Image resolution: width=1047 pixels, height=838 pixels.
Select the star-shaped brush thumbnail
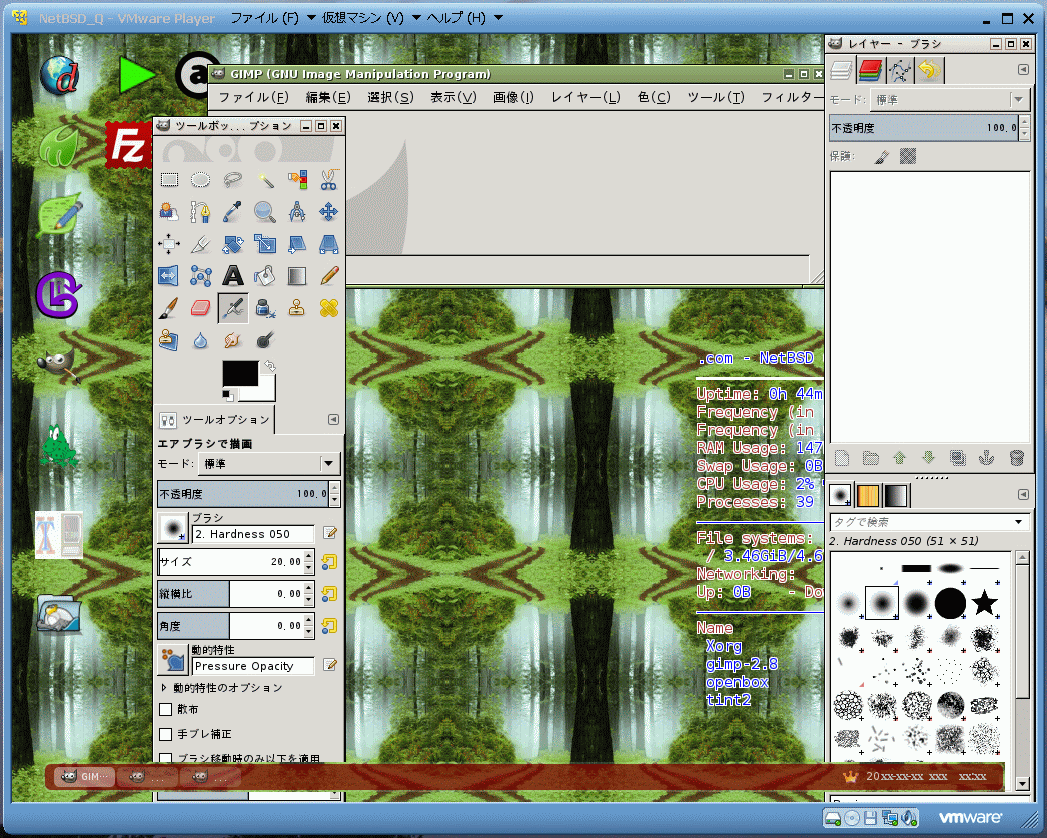click(985, 603)
